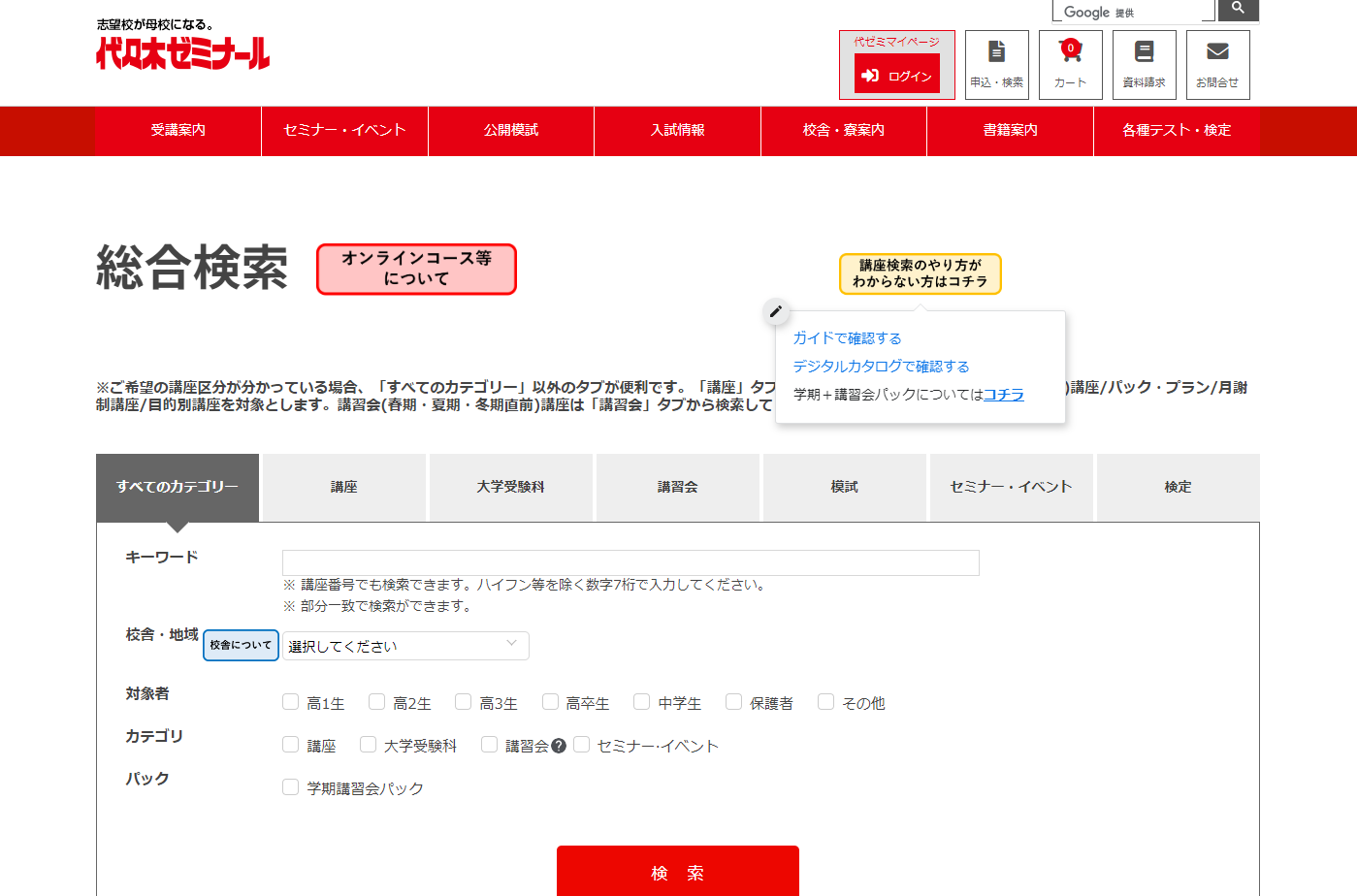Click the 代々木ゼミナール logo
Image resolution: width=1357 pixels, height=896 pixels.
point(181,56)
